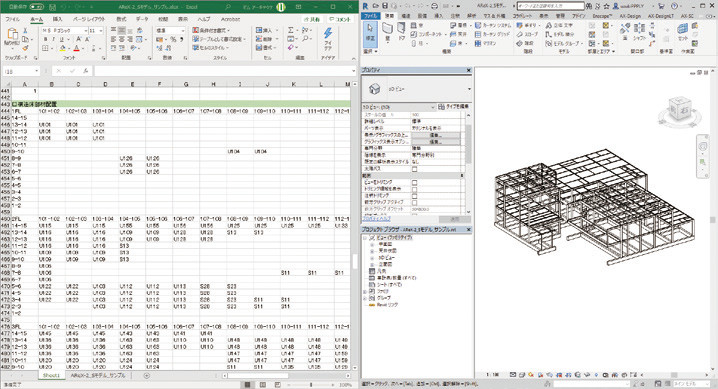
Task: Click the Excel zoom slider
Action: pyautogui.click(x=311, y=385)
